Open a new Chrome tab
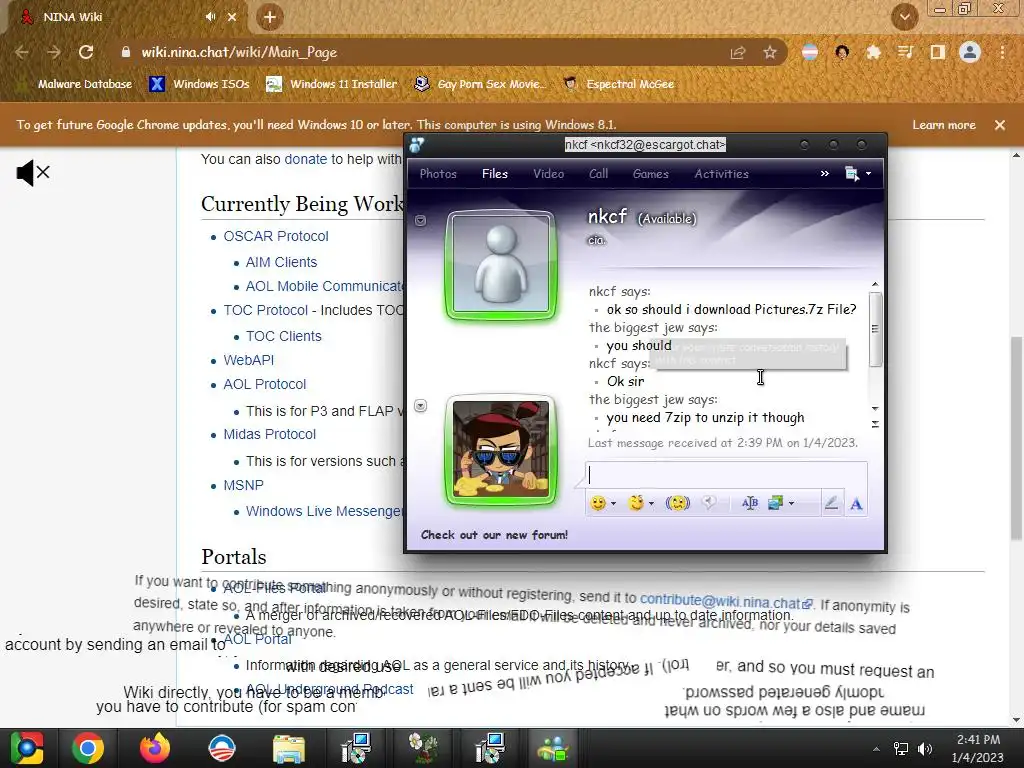 270,17
